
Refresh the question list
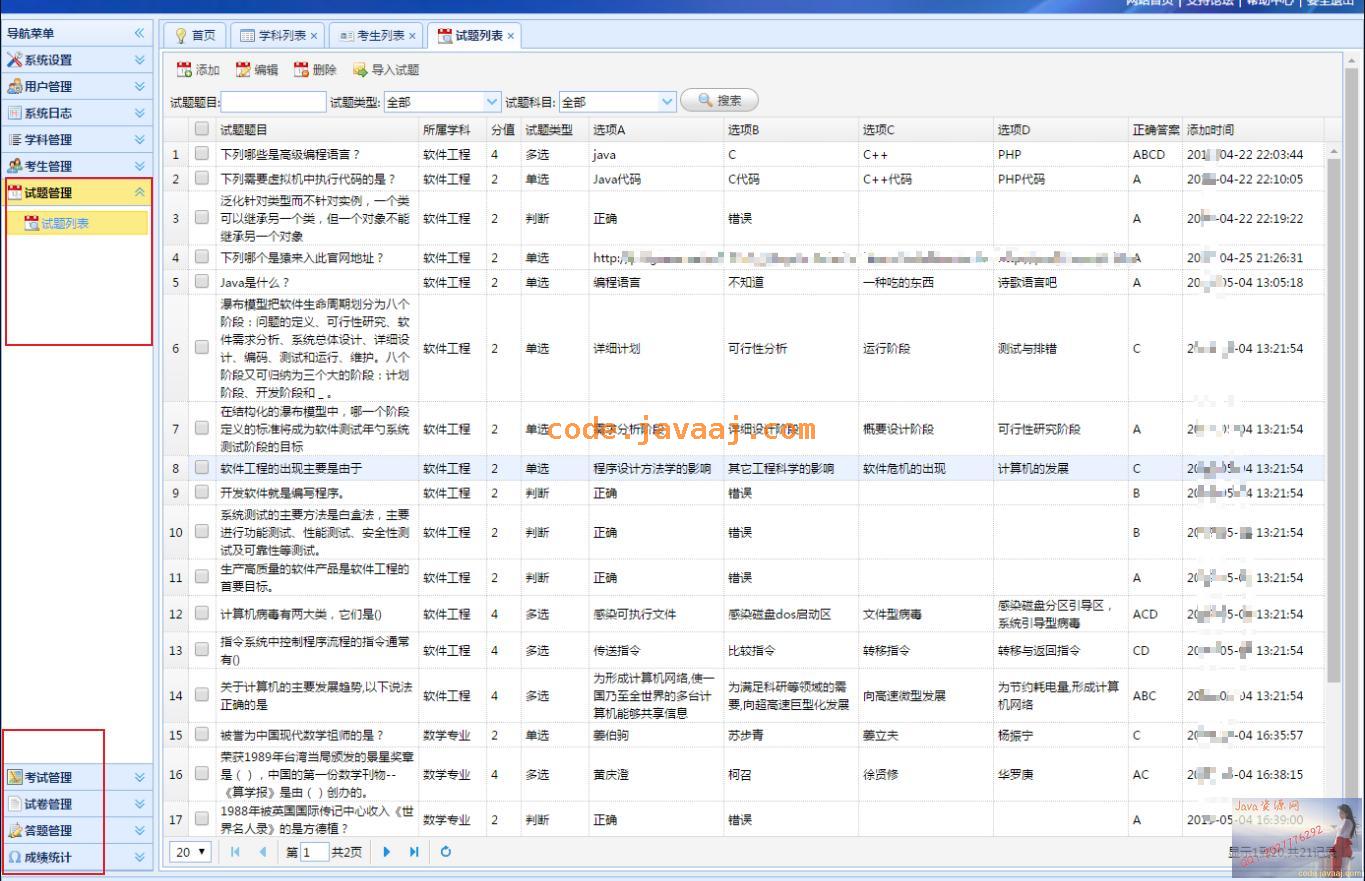tap(445, 852)
